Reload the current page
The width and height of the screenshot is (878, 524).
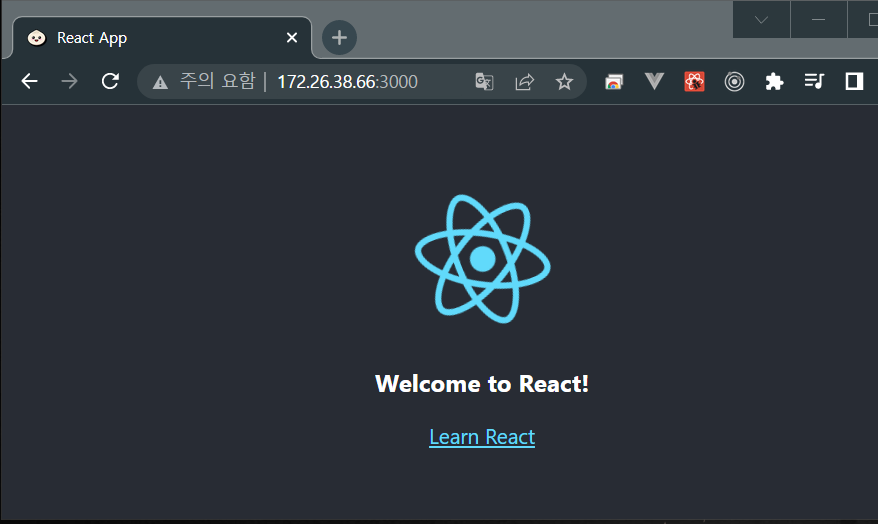(x=110, y=81)
